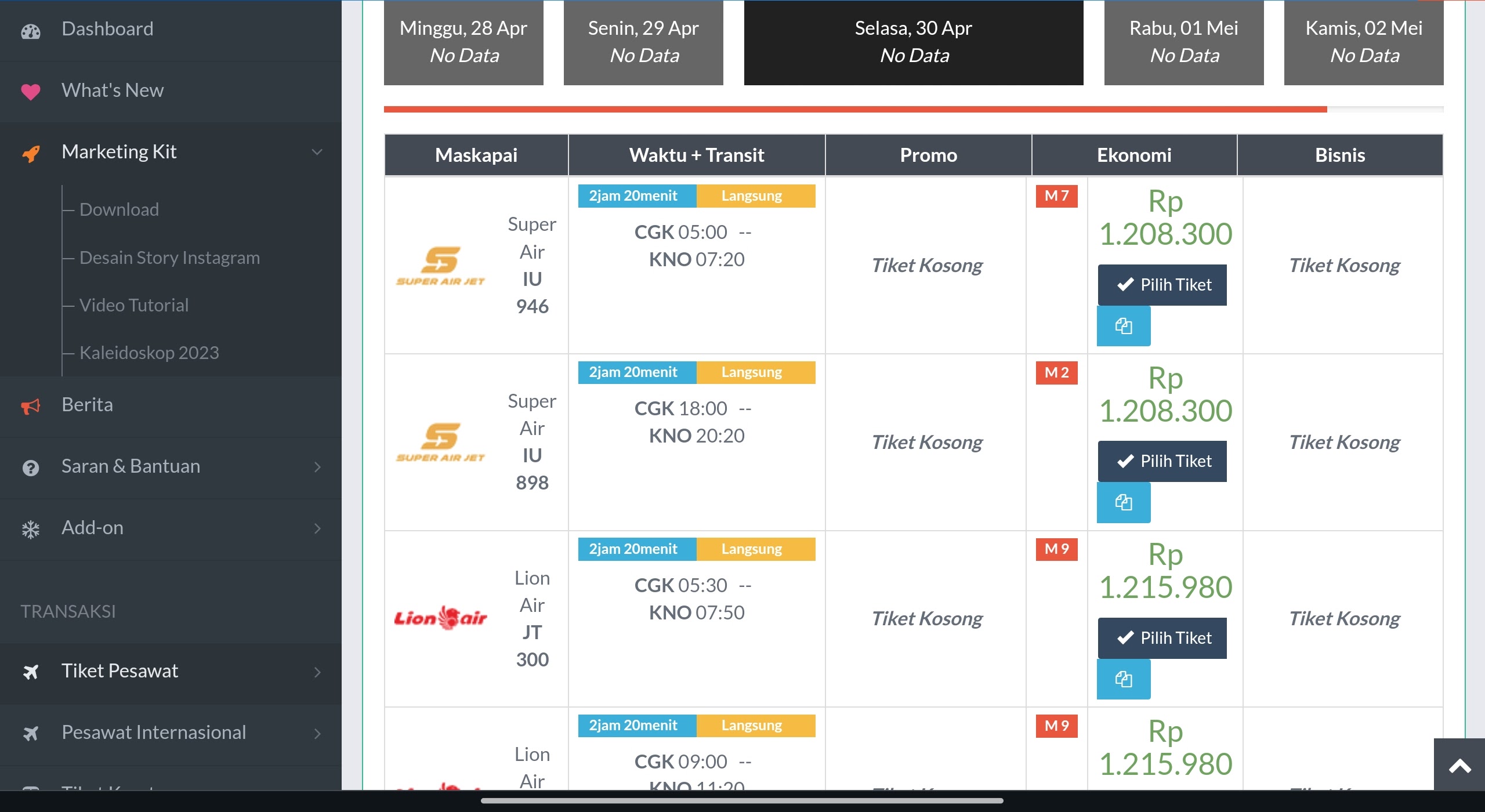The width and height of the screenshot is (1485, 812).
Task: Click 2jam 20menit badge on IU 946 row
Action: [637, 196]
